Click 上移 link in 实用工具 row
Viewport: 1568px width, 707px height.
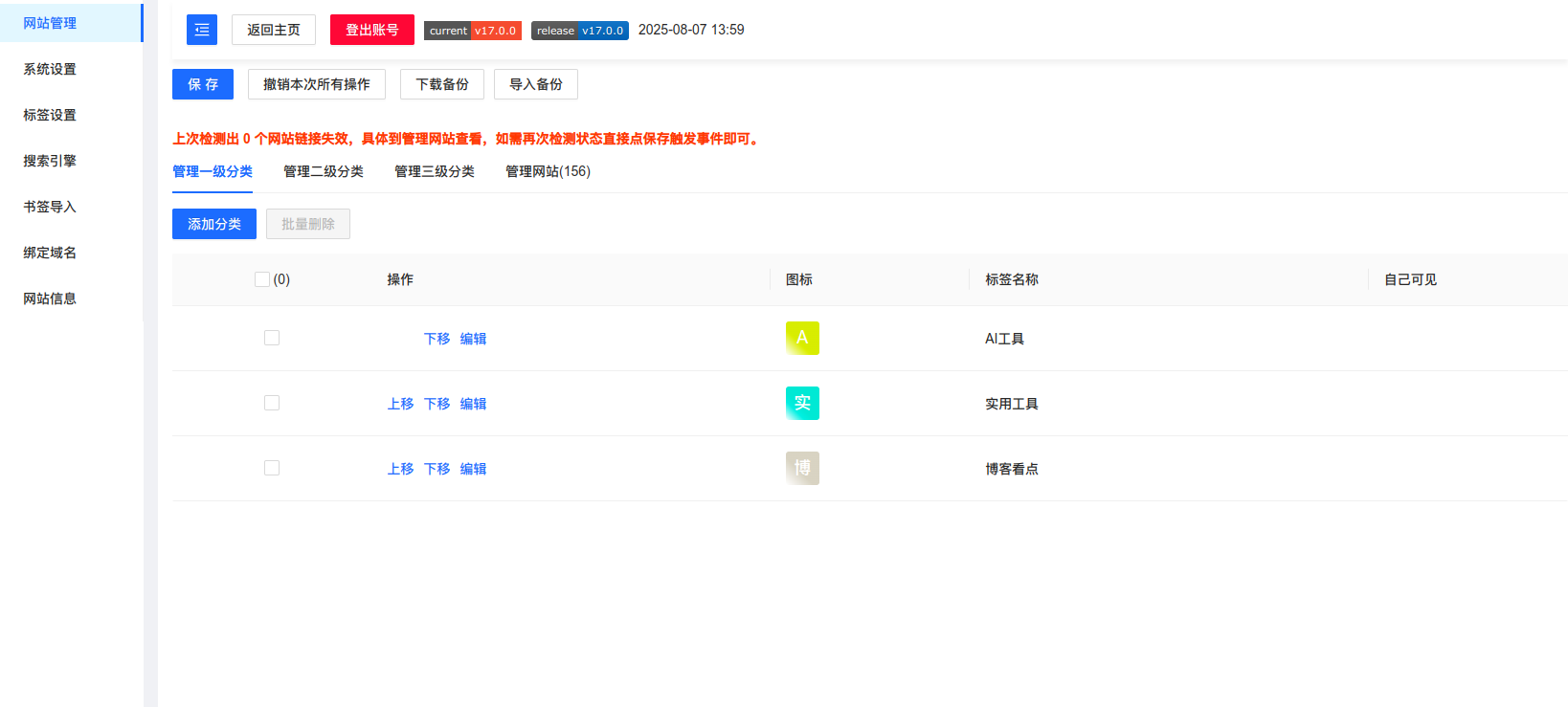pos(400,404)
